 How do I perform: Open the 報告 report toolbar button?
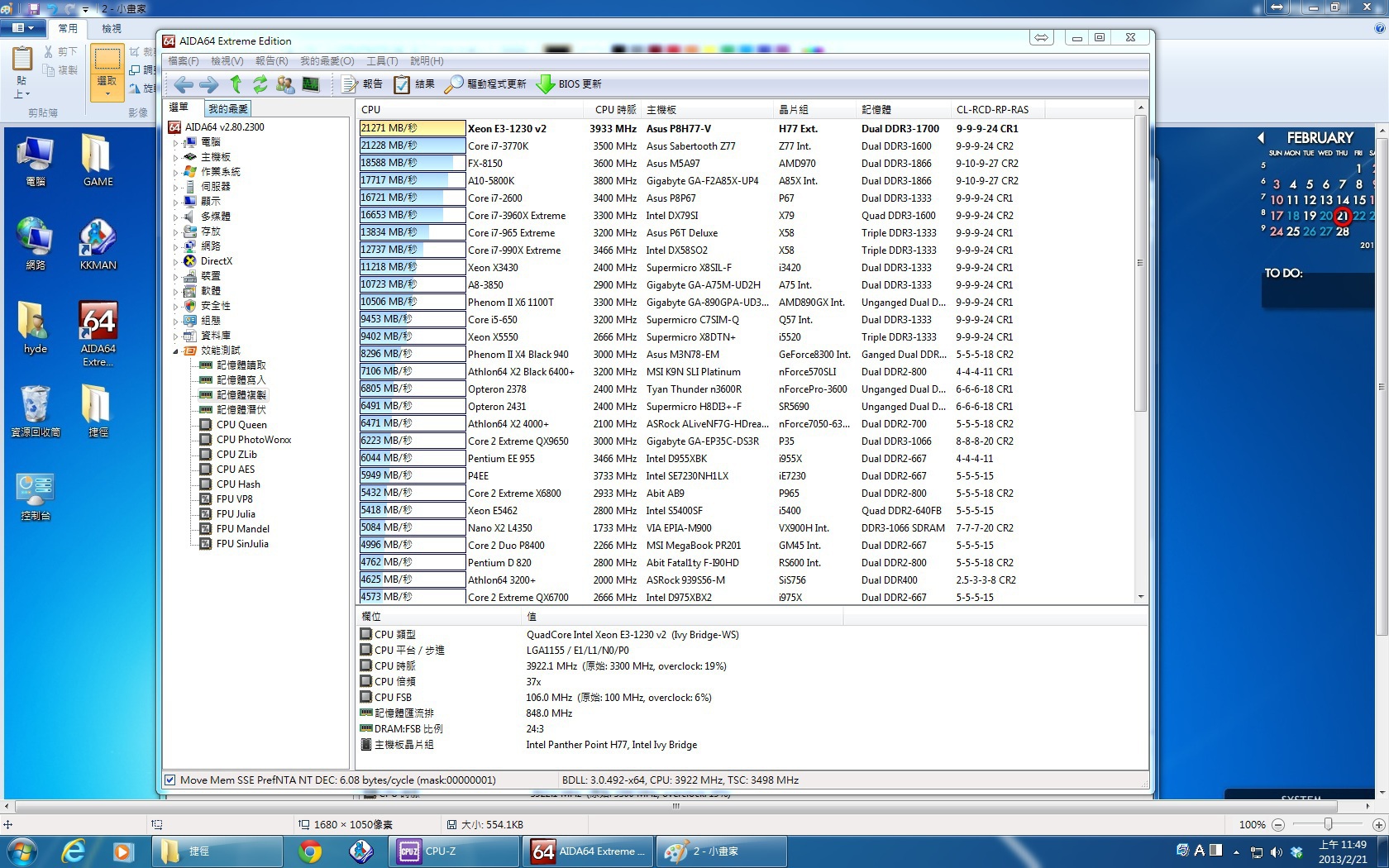click(x=363, y=84)
